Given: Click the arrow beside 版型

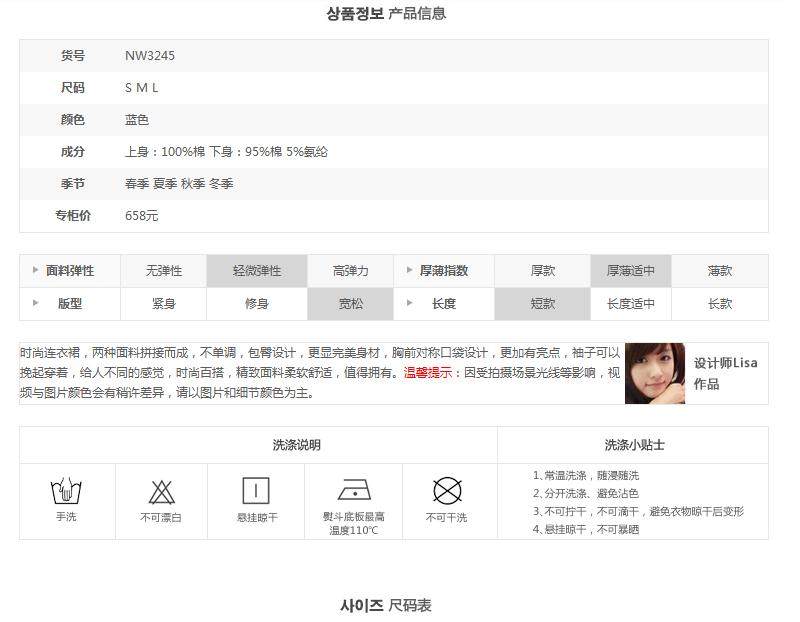Looking at the screenshot, I should (x=36, y=304).
